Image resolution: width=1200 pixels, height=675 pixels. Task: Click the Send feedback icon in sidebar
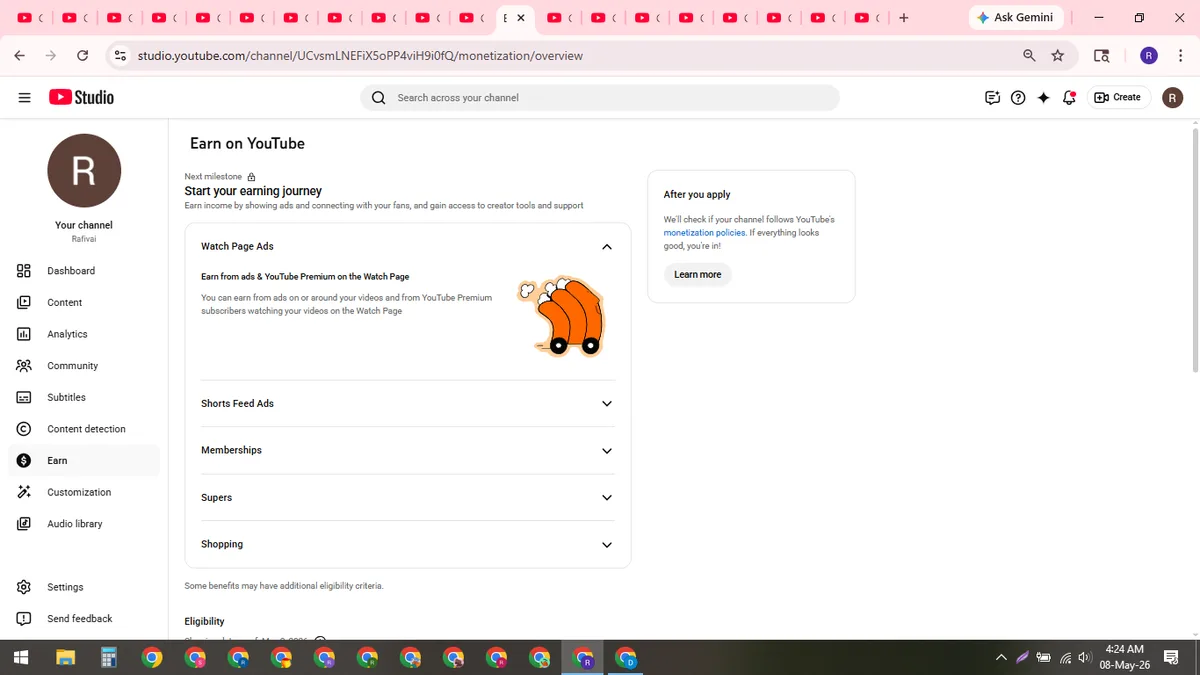24,619
